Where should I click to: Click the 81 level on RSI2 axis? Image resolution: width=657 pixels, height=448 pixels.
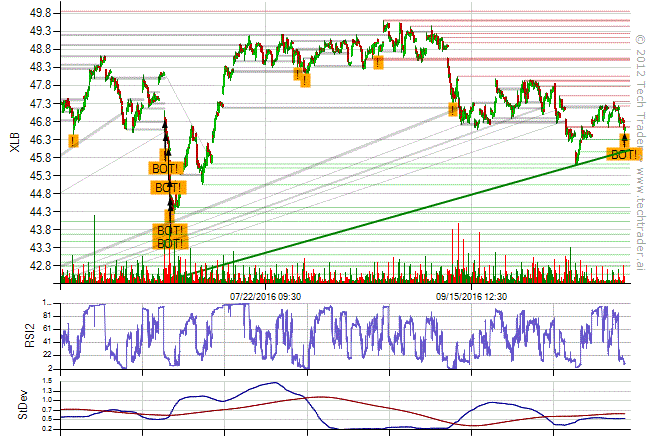tap(47, 314)
